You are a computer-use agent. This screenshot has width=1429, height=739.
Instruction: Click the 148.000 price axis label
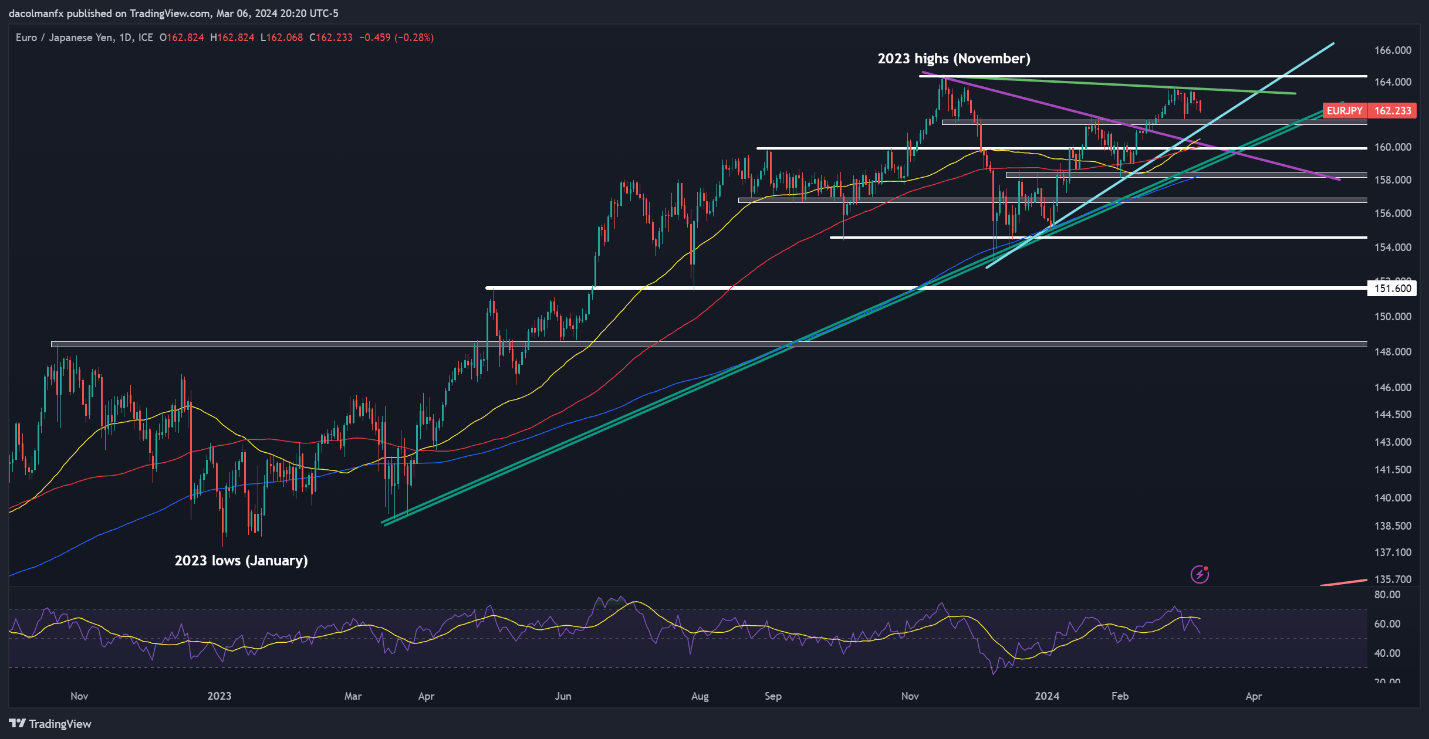1393,352
